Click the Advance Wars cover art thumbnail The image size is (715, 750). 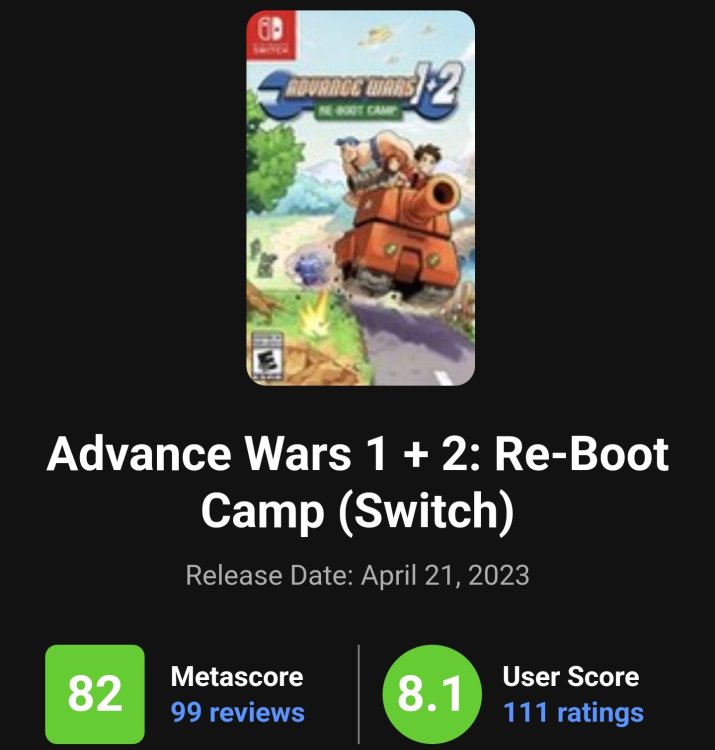point(361,198)
